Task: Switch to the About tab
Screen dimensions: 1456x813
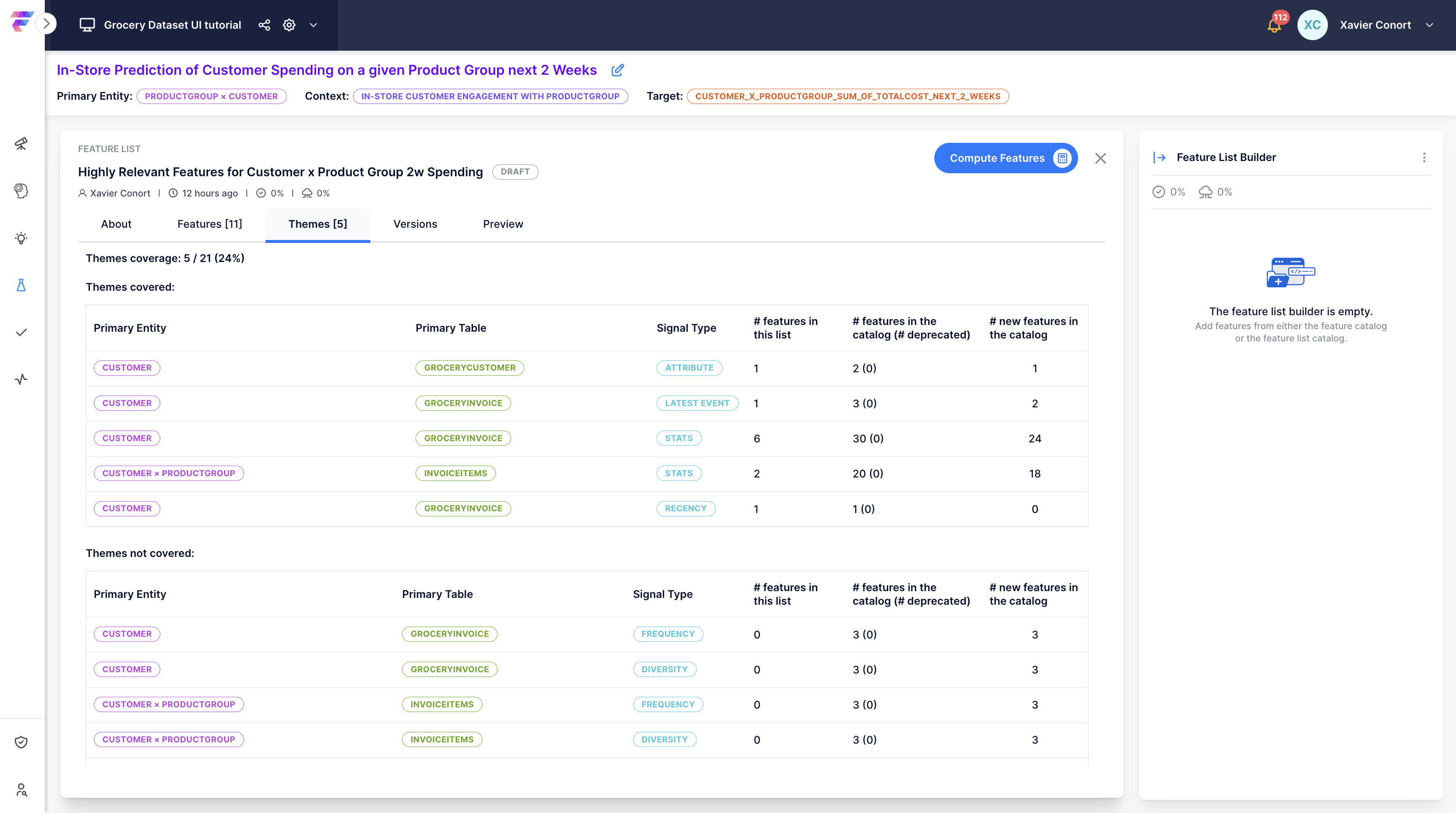Action: click(x=116, y=224)
